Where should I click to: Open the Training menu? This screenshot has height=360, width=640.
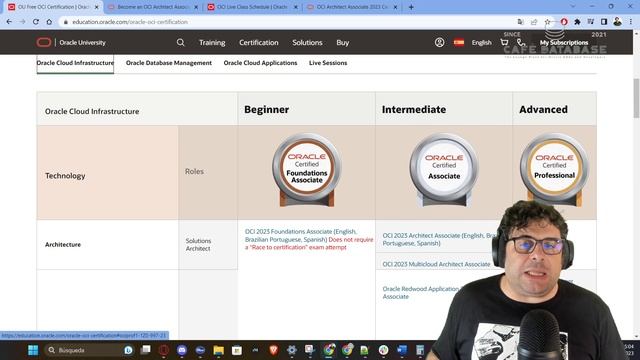click(x=212, y=42)
